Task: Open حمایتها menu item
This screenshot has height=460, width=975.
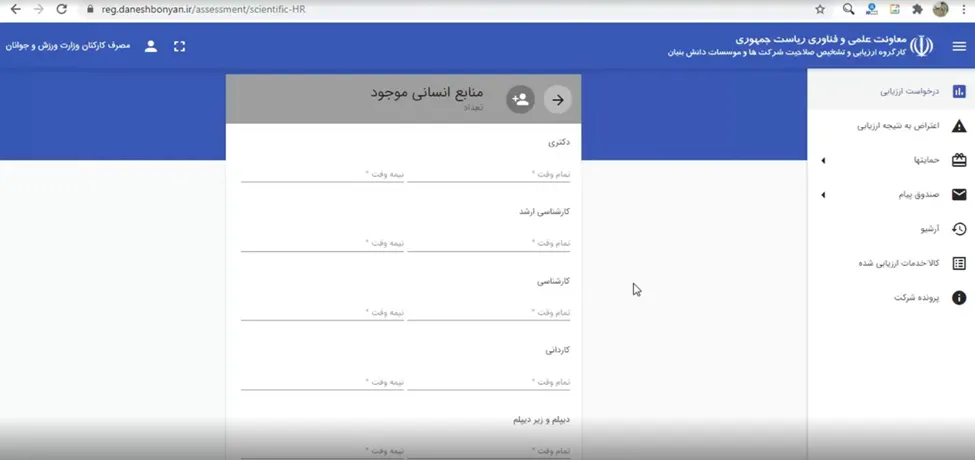Action: pos(891,160)
